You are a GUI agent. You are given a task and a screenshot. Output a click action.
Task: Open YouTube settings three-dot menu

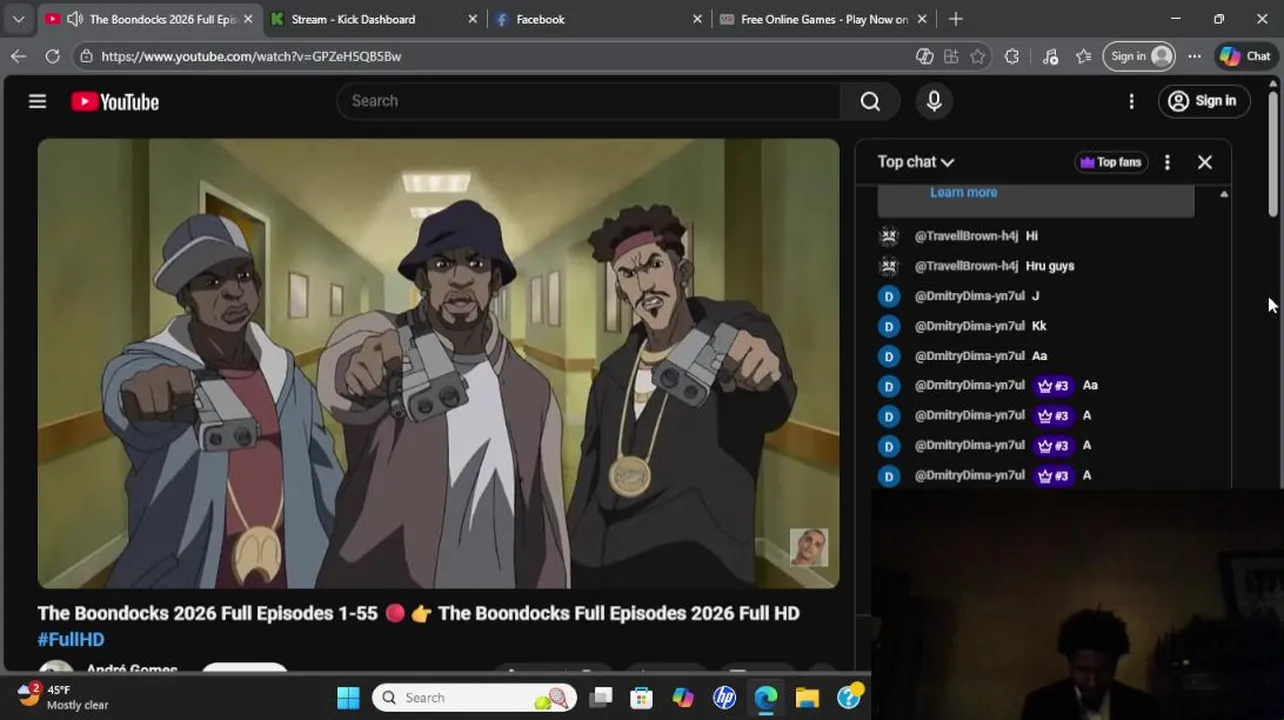pyautogui.click(x=1131, y=101)
